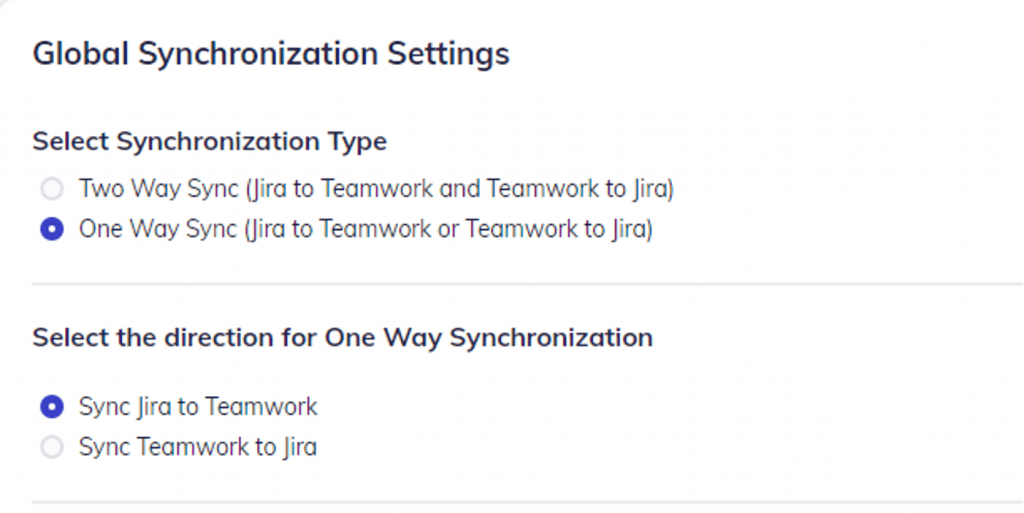Choose the One Way Sync radio option
Image resolution: width=1024 pixels, height=513 pixels.
coord(51,230)
